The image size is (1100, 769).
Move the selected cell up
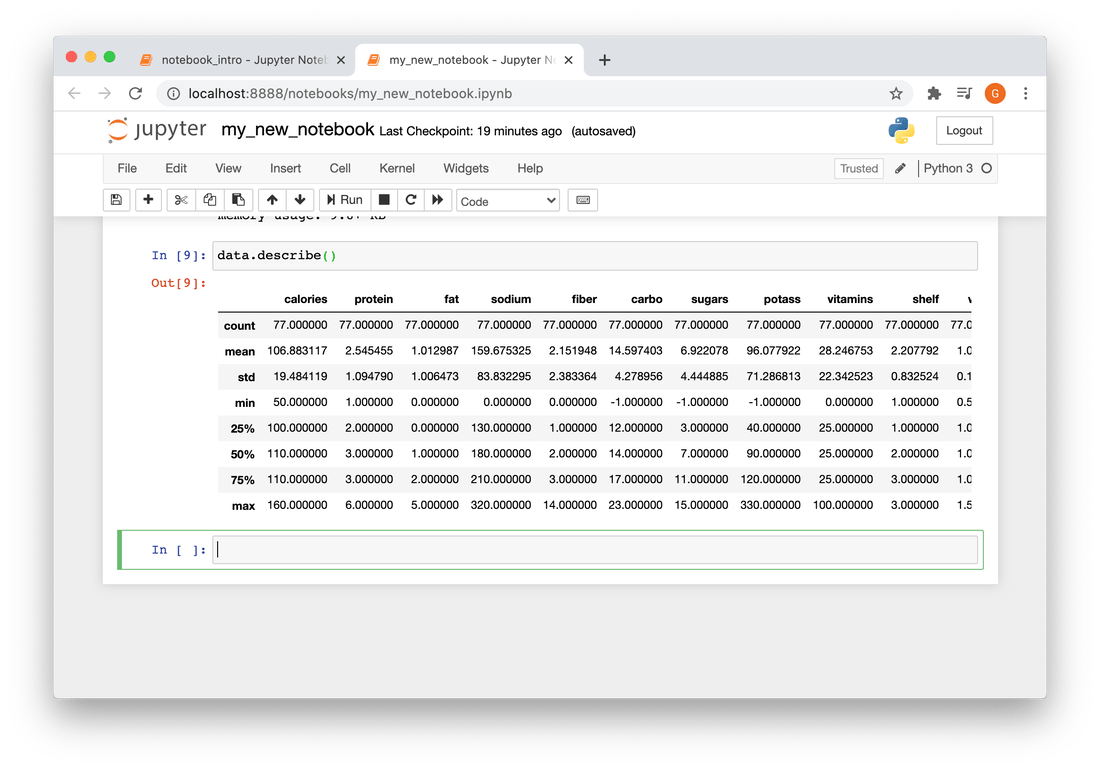271,199
